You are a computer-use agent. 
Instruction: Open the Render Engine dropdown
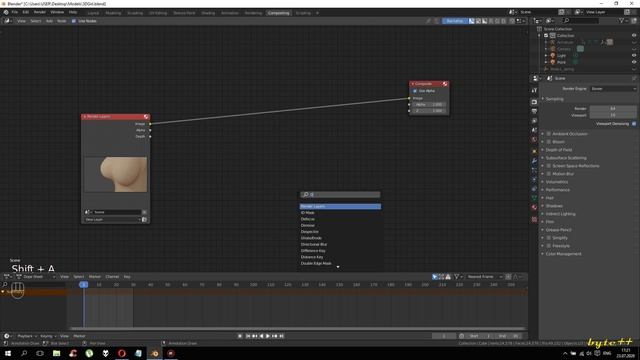point(613,89)
